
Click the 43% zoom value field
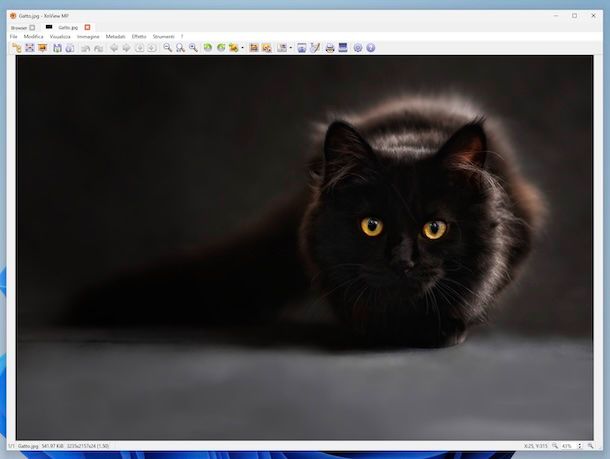point(568,446)
